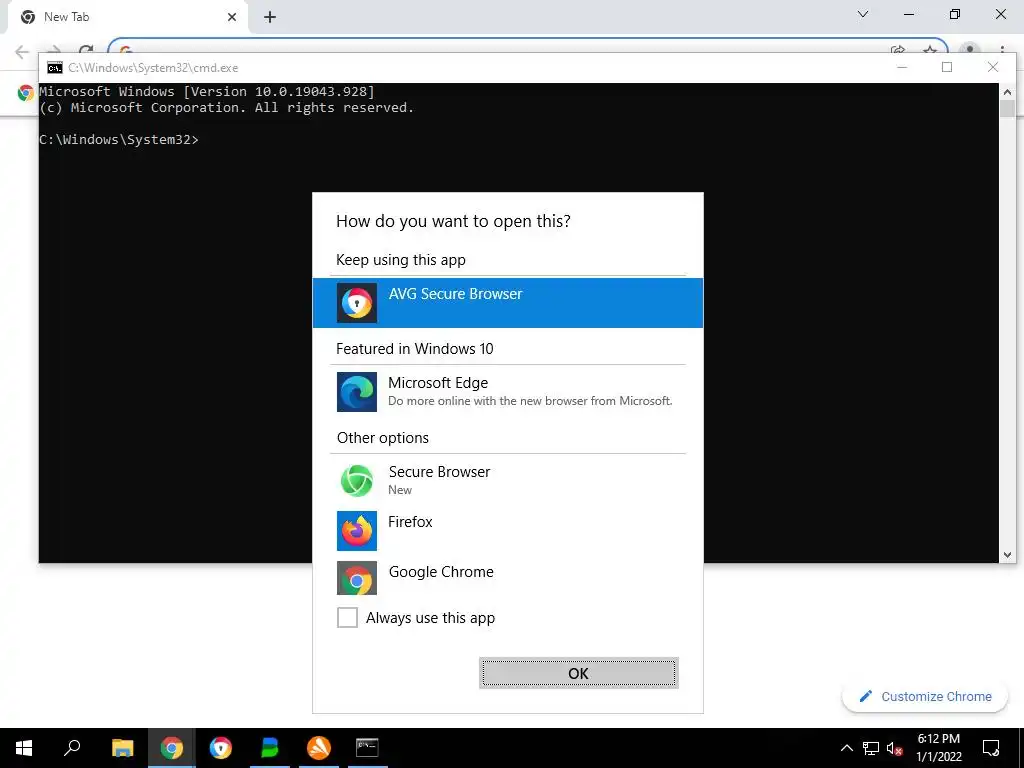The image size is (1024, 768).
Task: Switch to Google Chrome in the taskbar
Action: (x=172, y=748)
